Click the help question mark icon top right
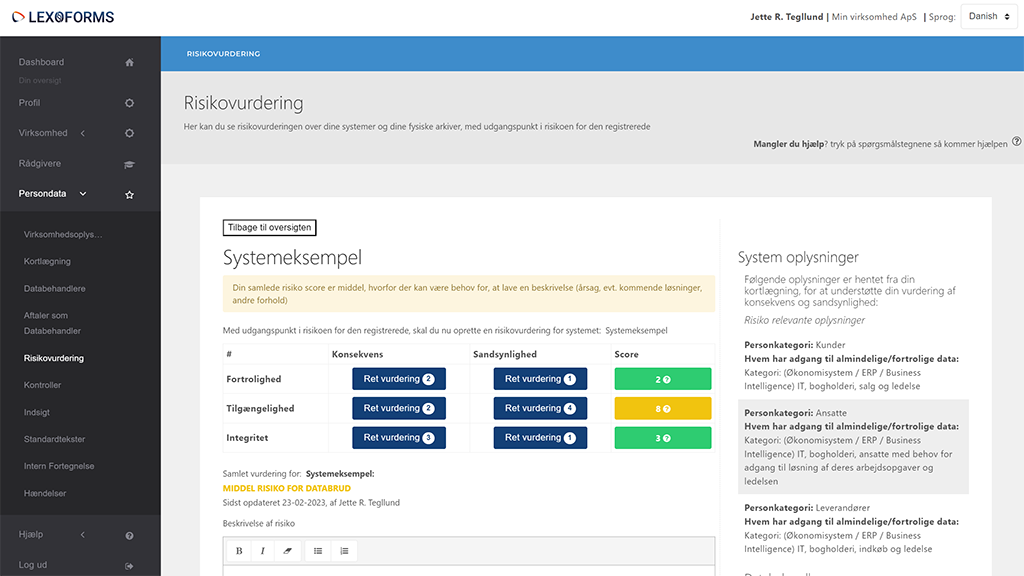Screen dimensions: 1024x576 1017,143
